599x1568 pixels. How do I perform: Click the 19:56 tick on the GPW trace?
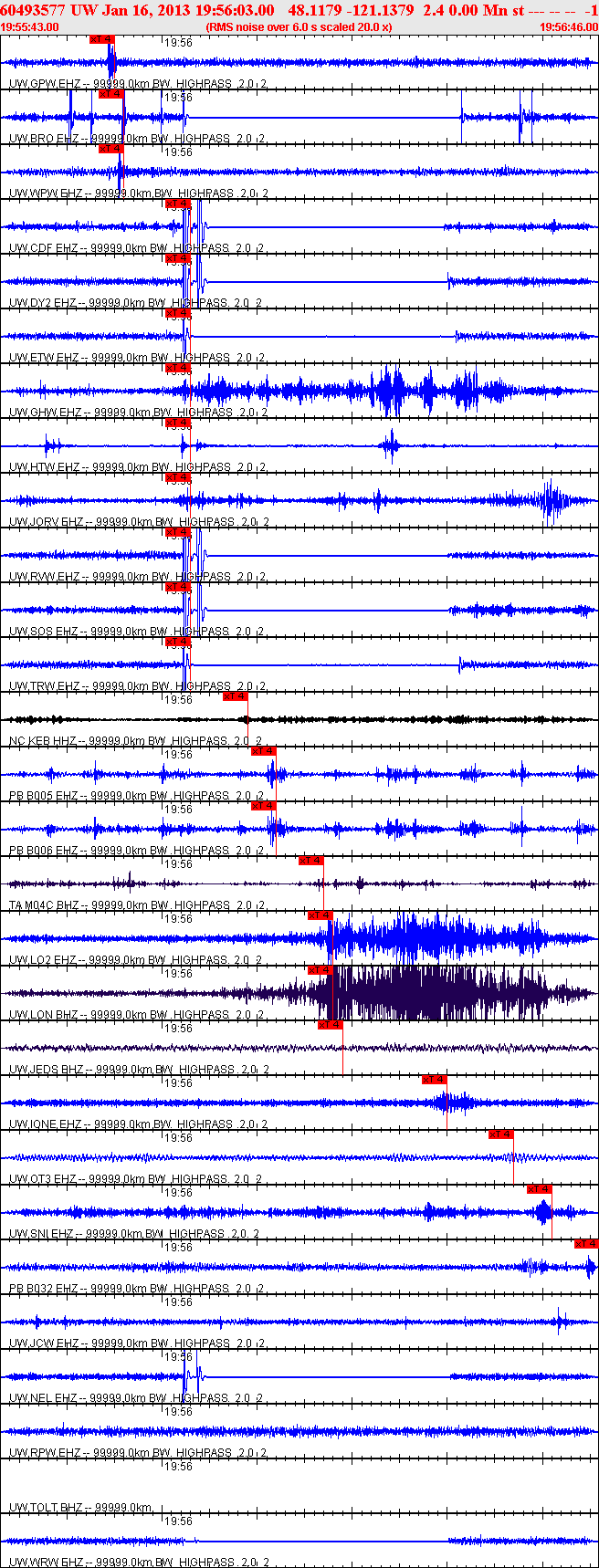click(178, 43)
